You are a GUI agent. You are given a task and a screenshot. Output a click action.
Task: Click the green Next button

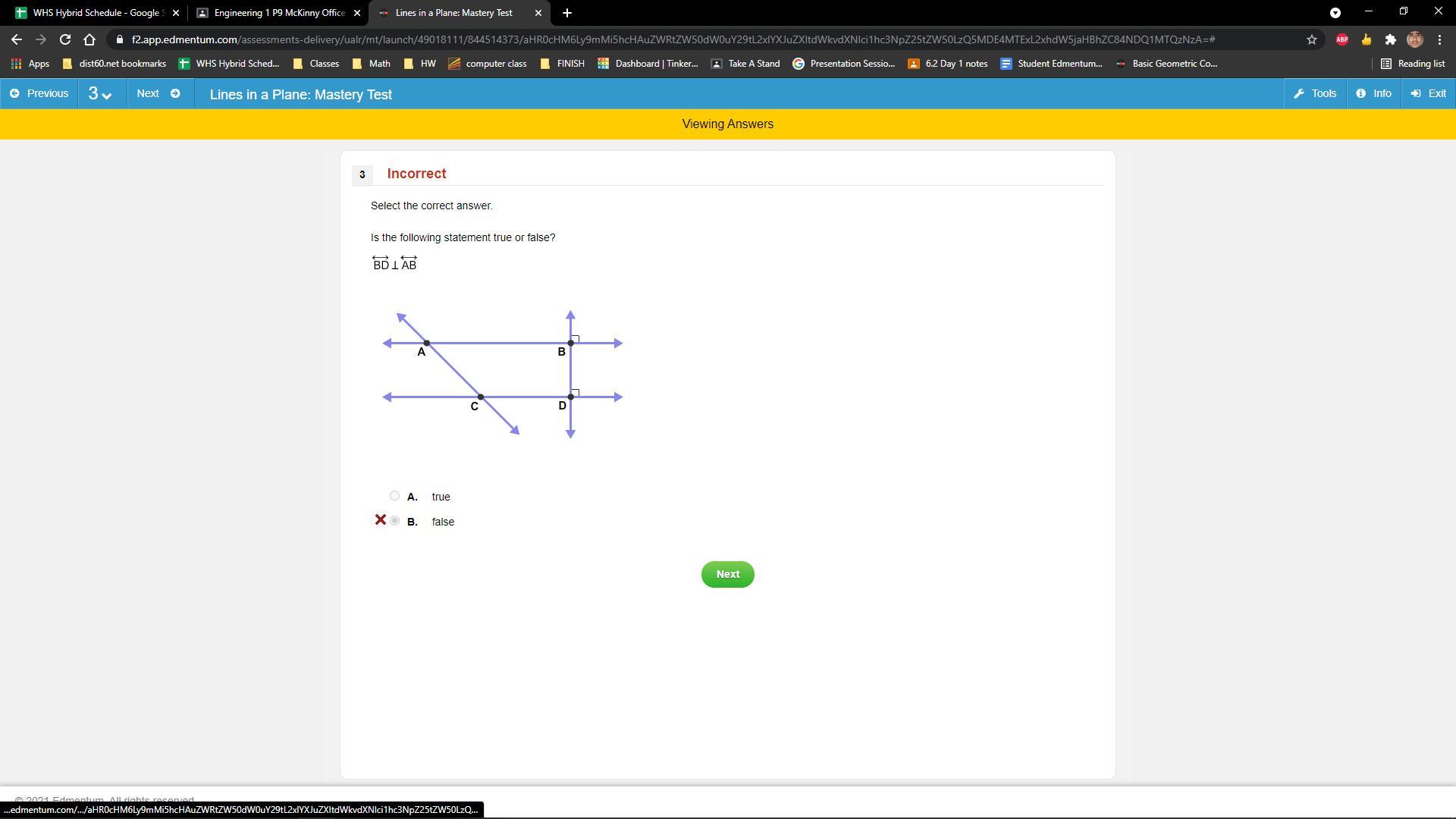click(727, 574)
